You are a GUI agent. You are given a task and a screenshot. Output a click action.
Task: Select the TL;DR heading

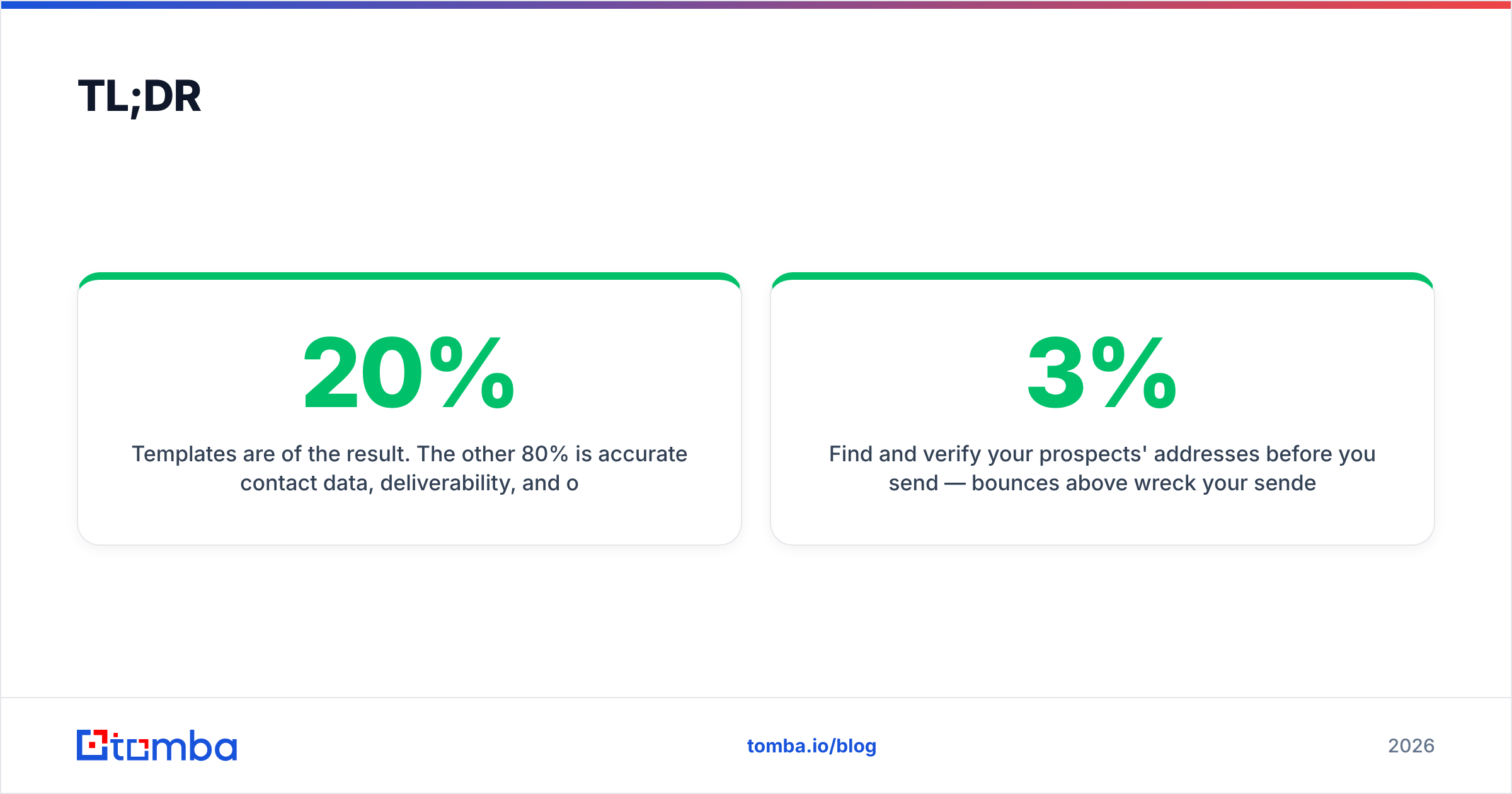139,97
